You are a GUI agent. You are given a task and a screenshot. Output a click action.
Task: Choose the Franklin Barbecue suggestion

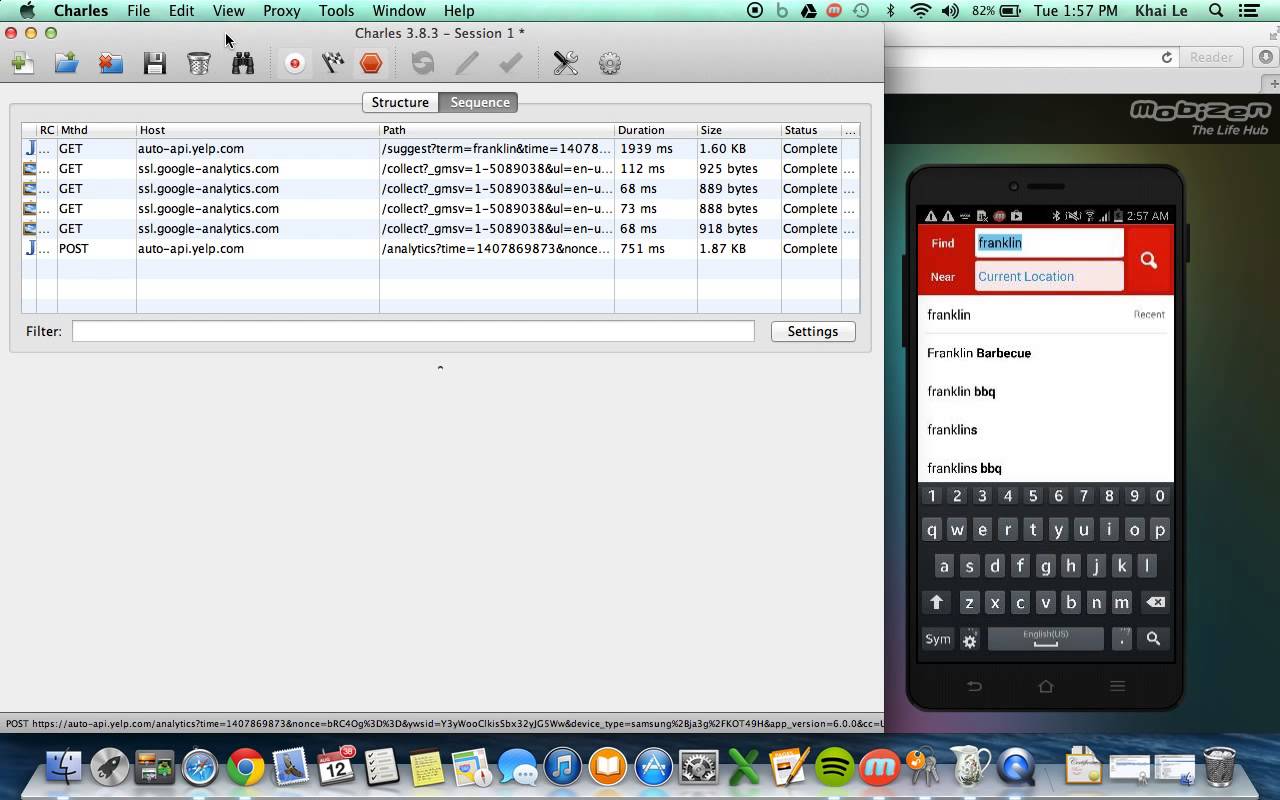1045,353
